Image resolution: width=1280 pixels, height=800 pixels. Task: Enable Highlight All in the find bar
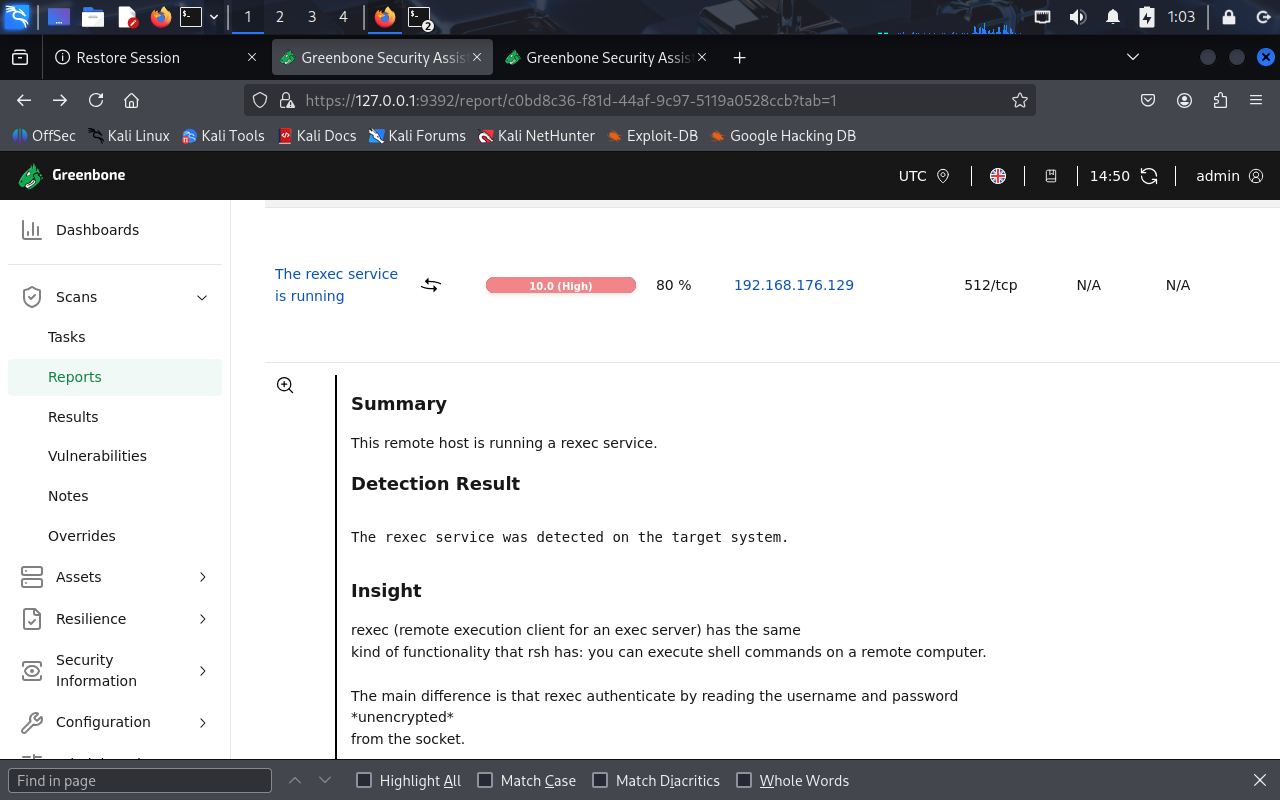pos(364,780)
